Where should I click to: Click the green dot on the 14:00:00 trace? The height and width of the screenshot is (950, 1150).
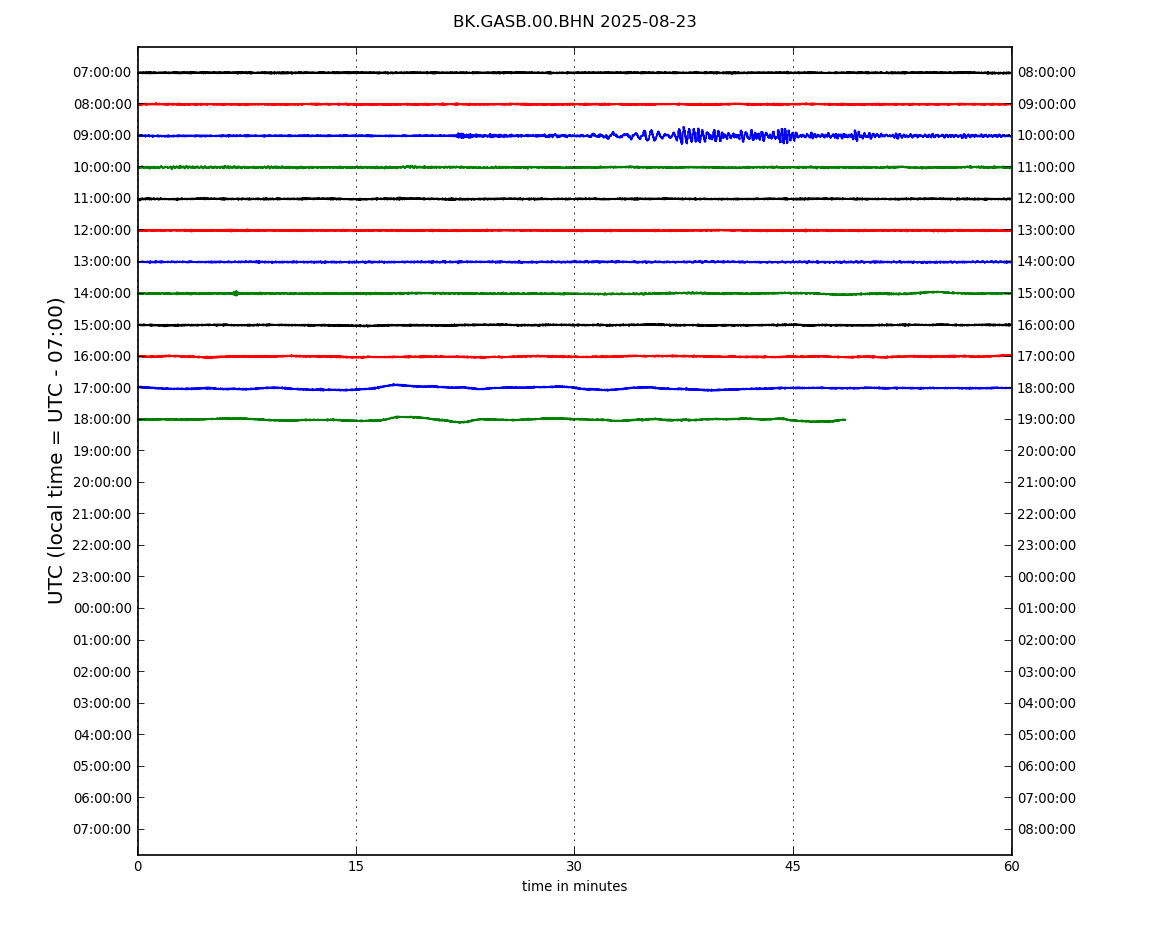click(x=235, y=293)
